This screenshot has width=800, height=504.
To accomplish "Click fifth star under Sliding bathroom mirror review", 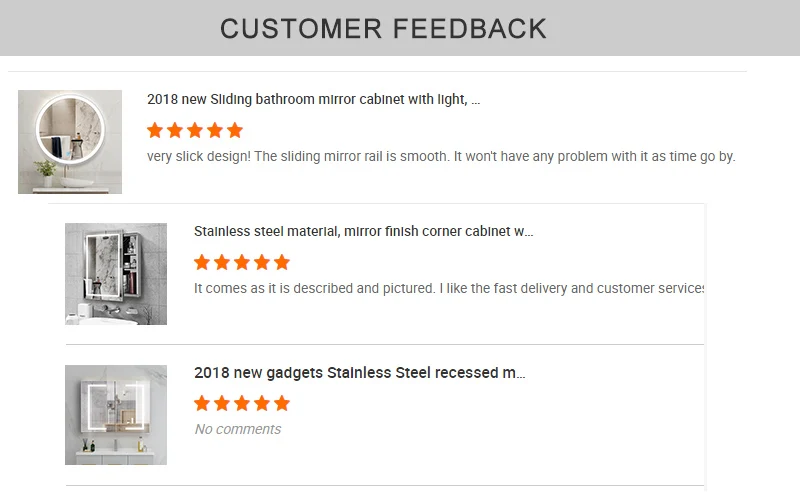I will (235, 130).
